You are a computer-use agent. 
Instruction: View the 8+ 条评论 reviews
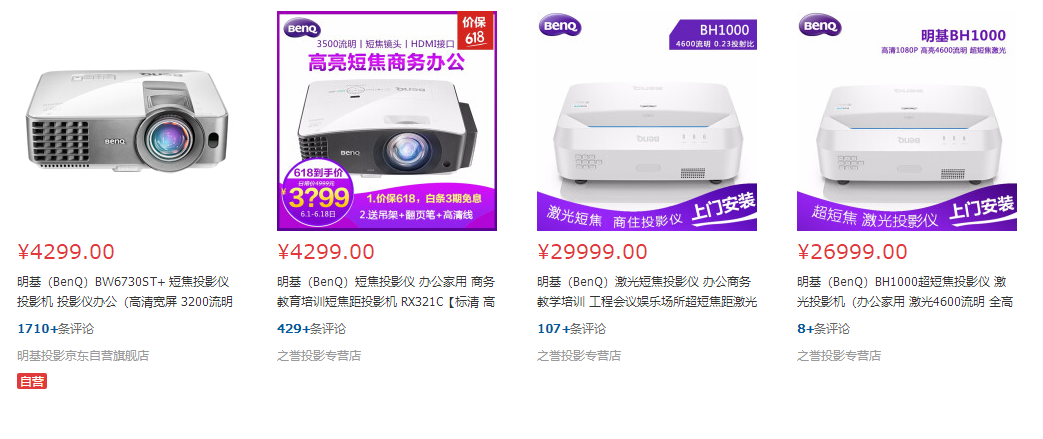coord(823,329)
